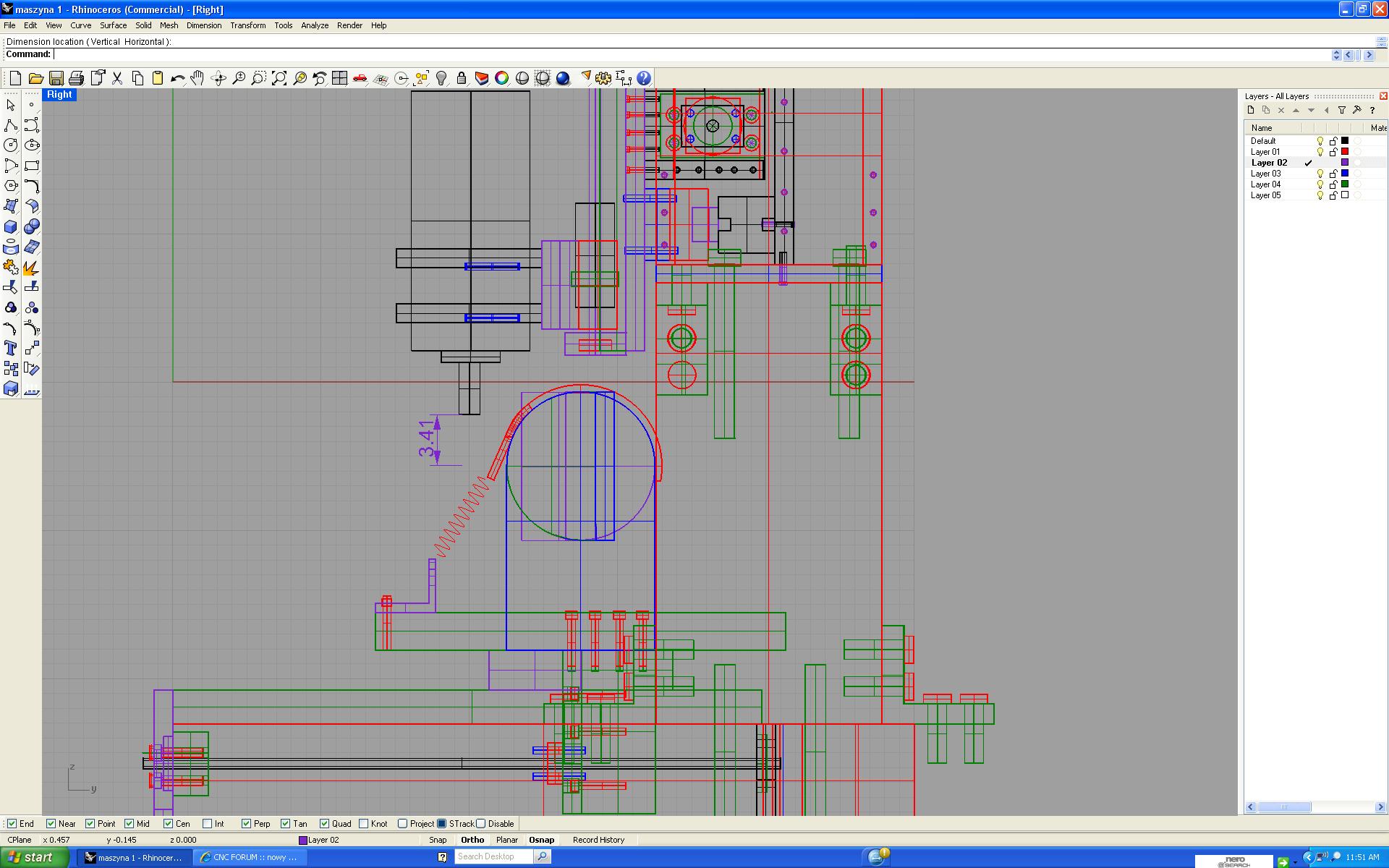Open the Dimension menu
This screenshot has width=1389, height=868.
(204, 25)
